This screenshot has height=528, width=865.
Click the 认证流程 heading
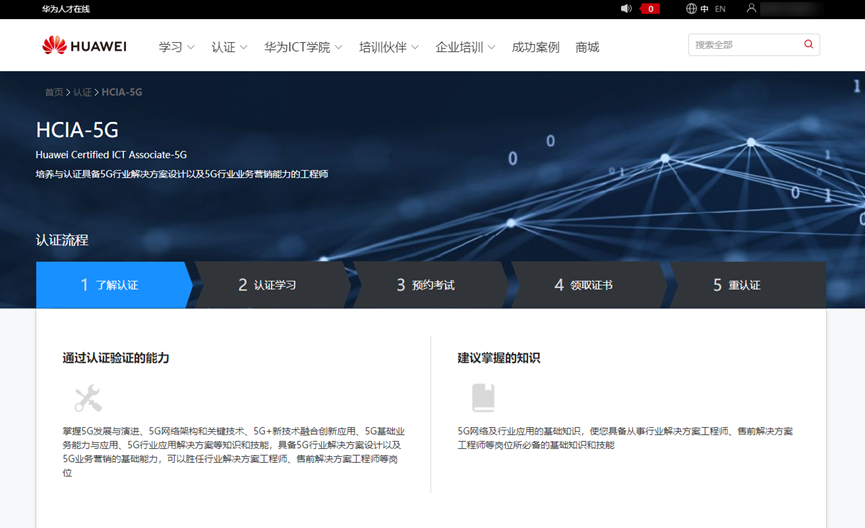[62, 240]
